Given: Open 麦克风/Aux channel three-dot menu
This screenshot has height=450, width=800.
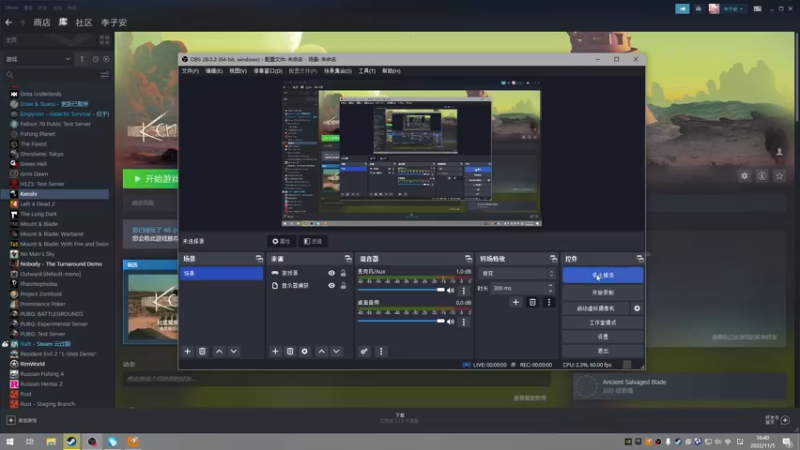Looking at the screenshot, I should click(x=463, y=290).
